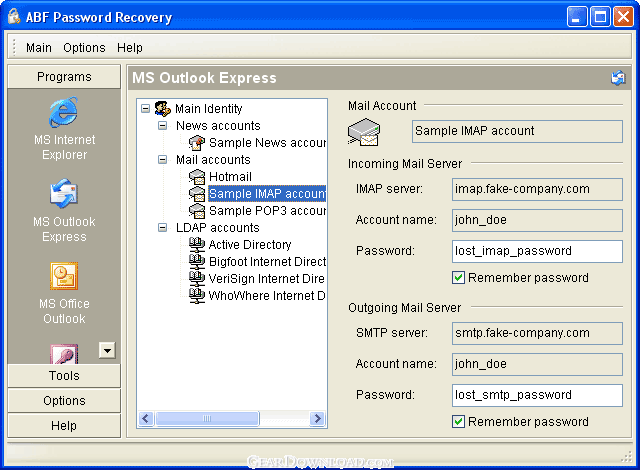
Task: Choose MS Office Outlook sidebar icon
Action: pos(64,276)
